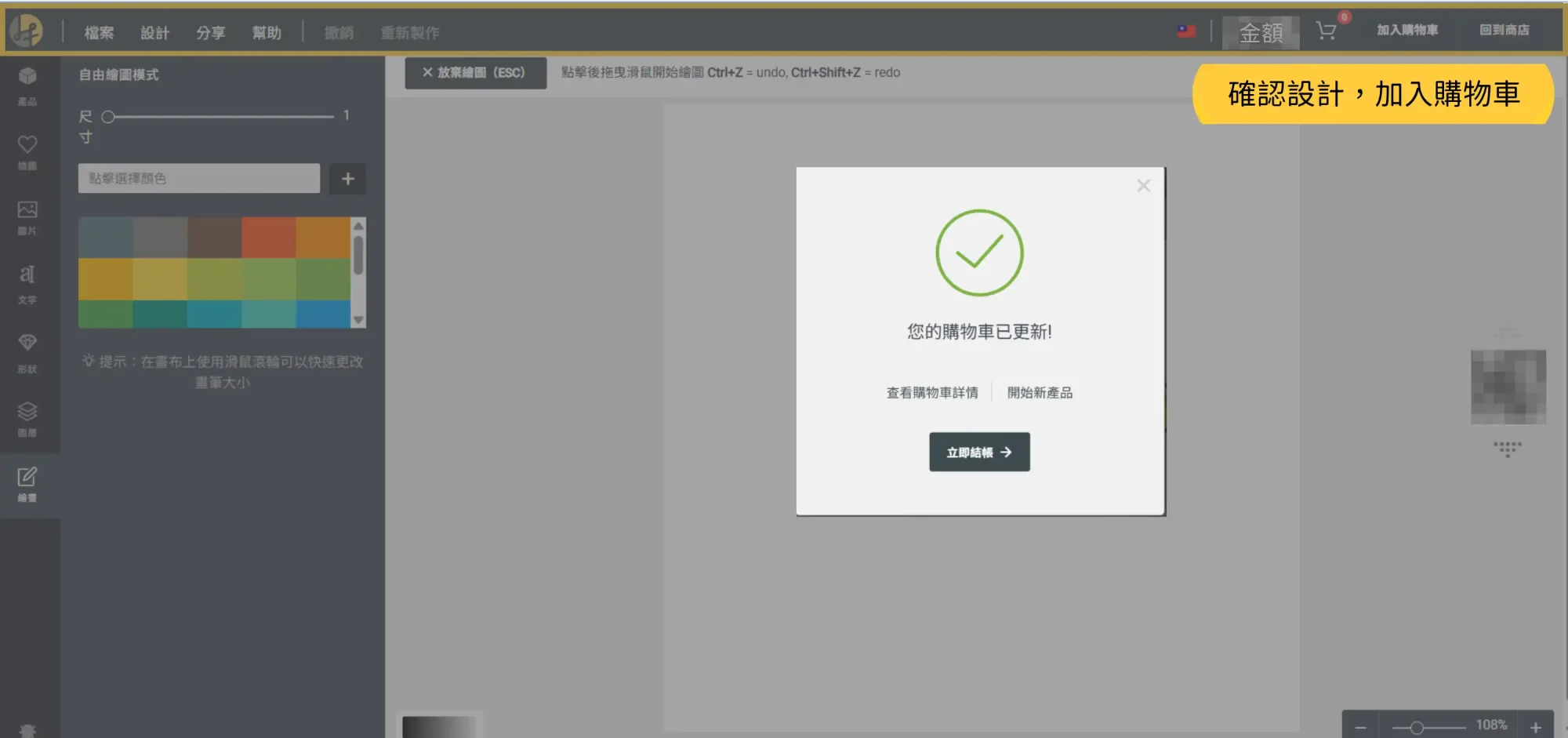Open the 形狀 (Shapes) diamond icon
Screen dimensions: 1568x738
click(27, 351)
